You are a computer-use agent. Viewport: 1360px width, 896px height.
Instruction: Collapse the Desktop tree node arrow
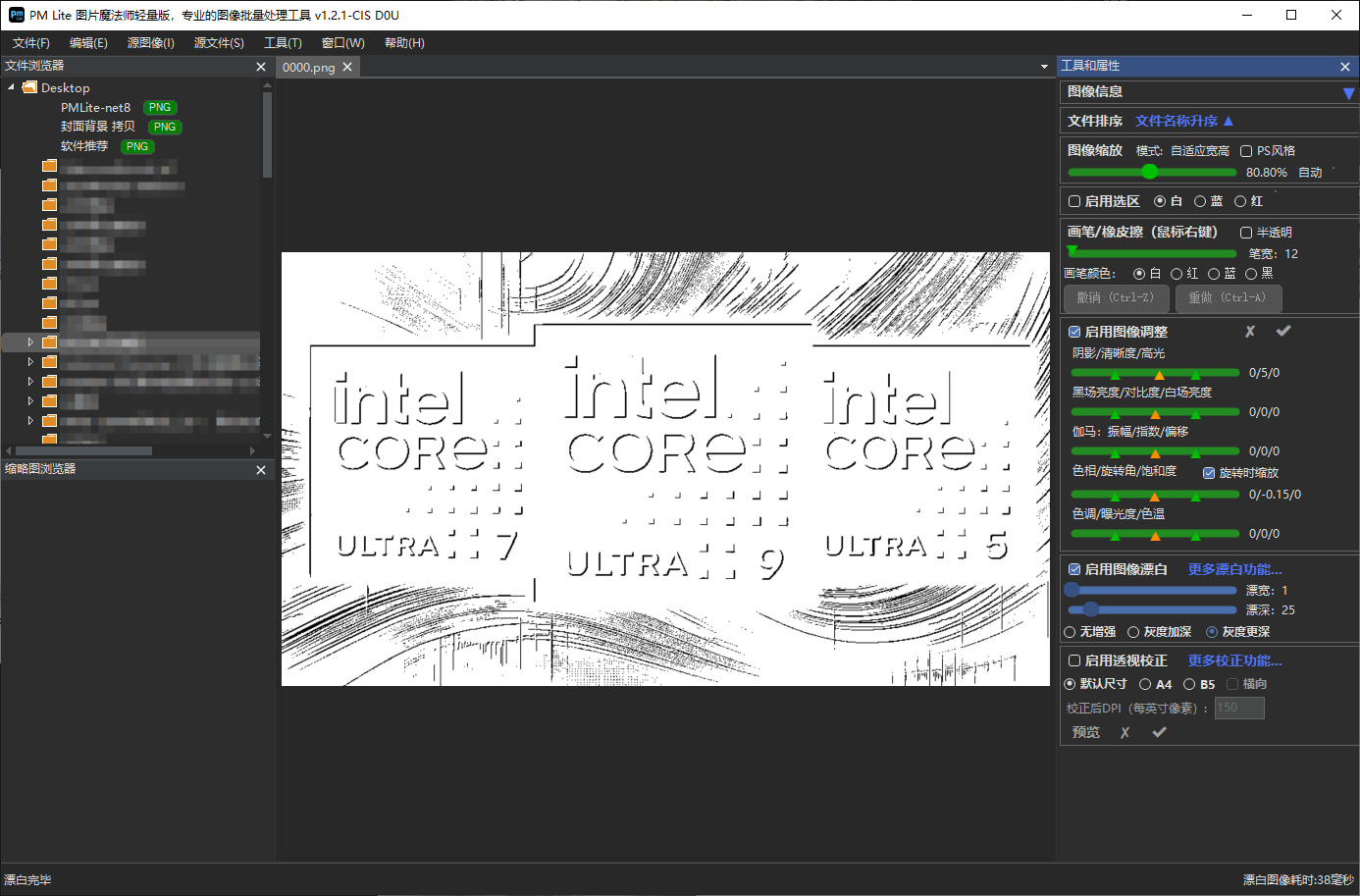point(12,87)
